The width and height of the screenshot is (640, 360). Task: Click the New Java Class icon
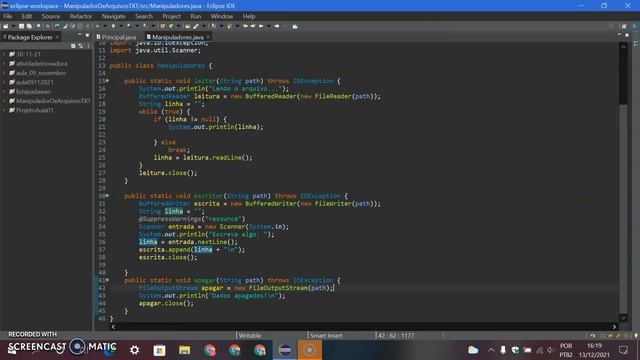[x=171, y=26]
